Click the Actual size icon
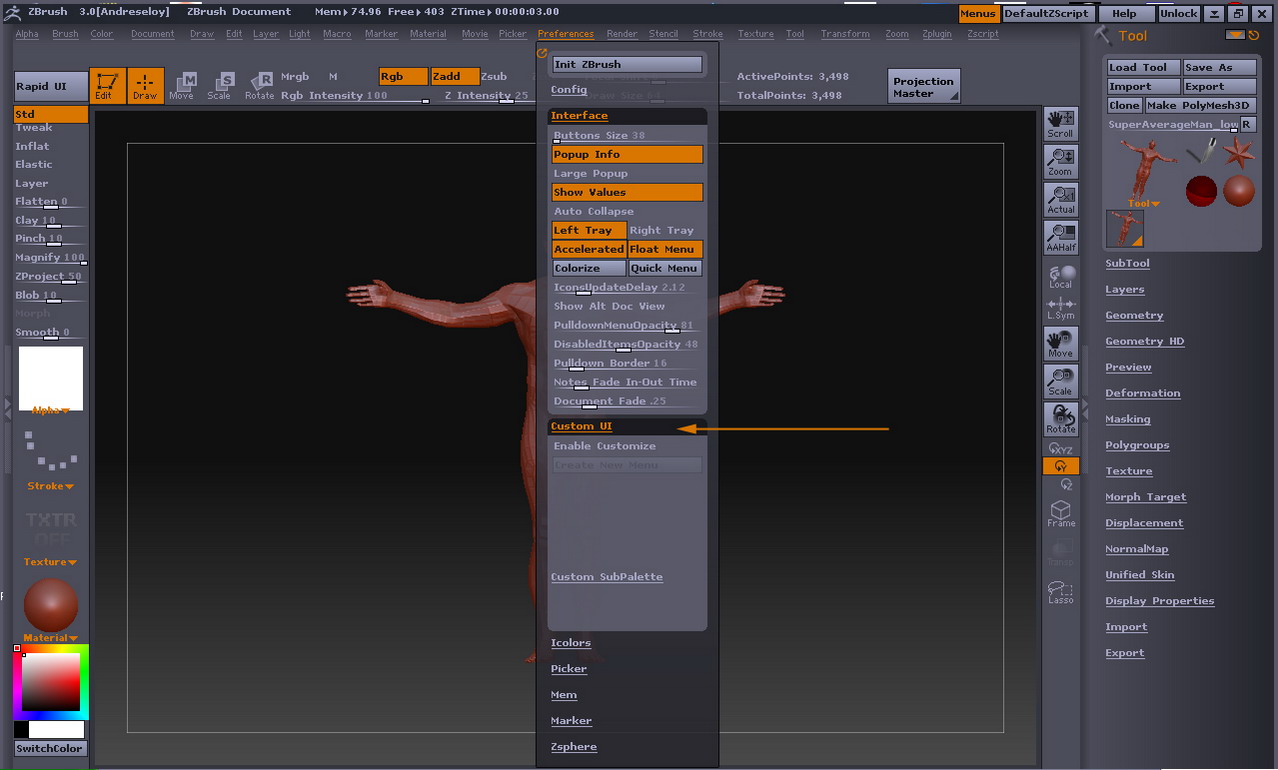Image resolution: width=1278 pixels, height=770 pixels. click(1060, 200)
